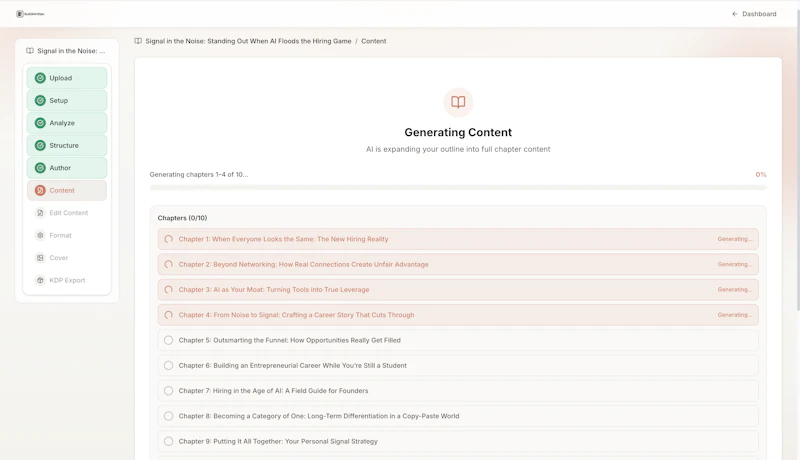The height and width of the screenshot is (460, 800).
Task: Click Generating... status on Chapter 4
Action: [735, 315]
